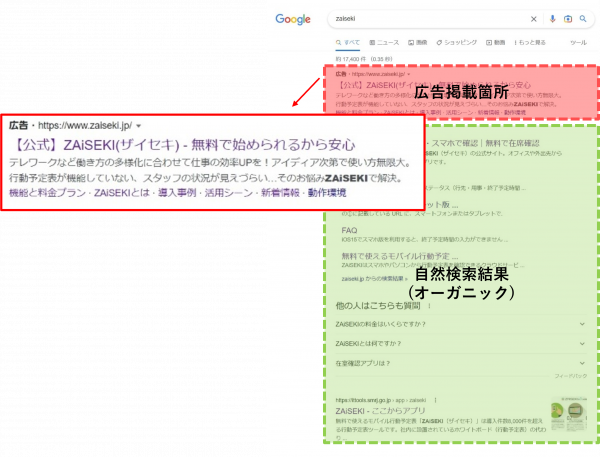Open the "ZAiSEKI - ここからアプリ" result
This screenshot has height=457, width=600.
point(380,411)
